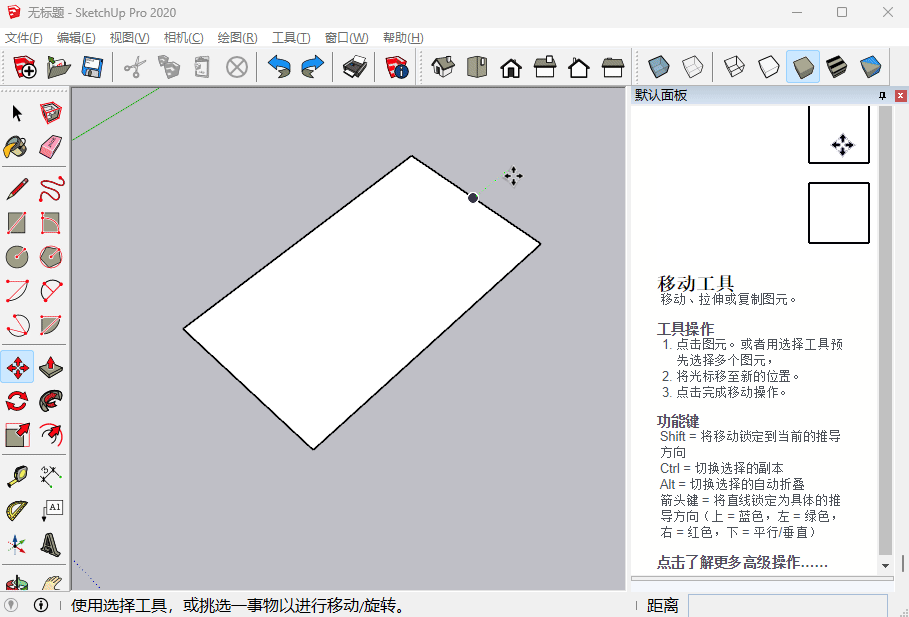The height and width of the screenshot is (617, 909).
Task: Click the Undo arrow in toolbar
Action: (x=279, y=67)
